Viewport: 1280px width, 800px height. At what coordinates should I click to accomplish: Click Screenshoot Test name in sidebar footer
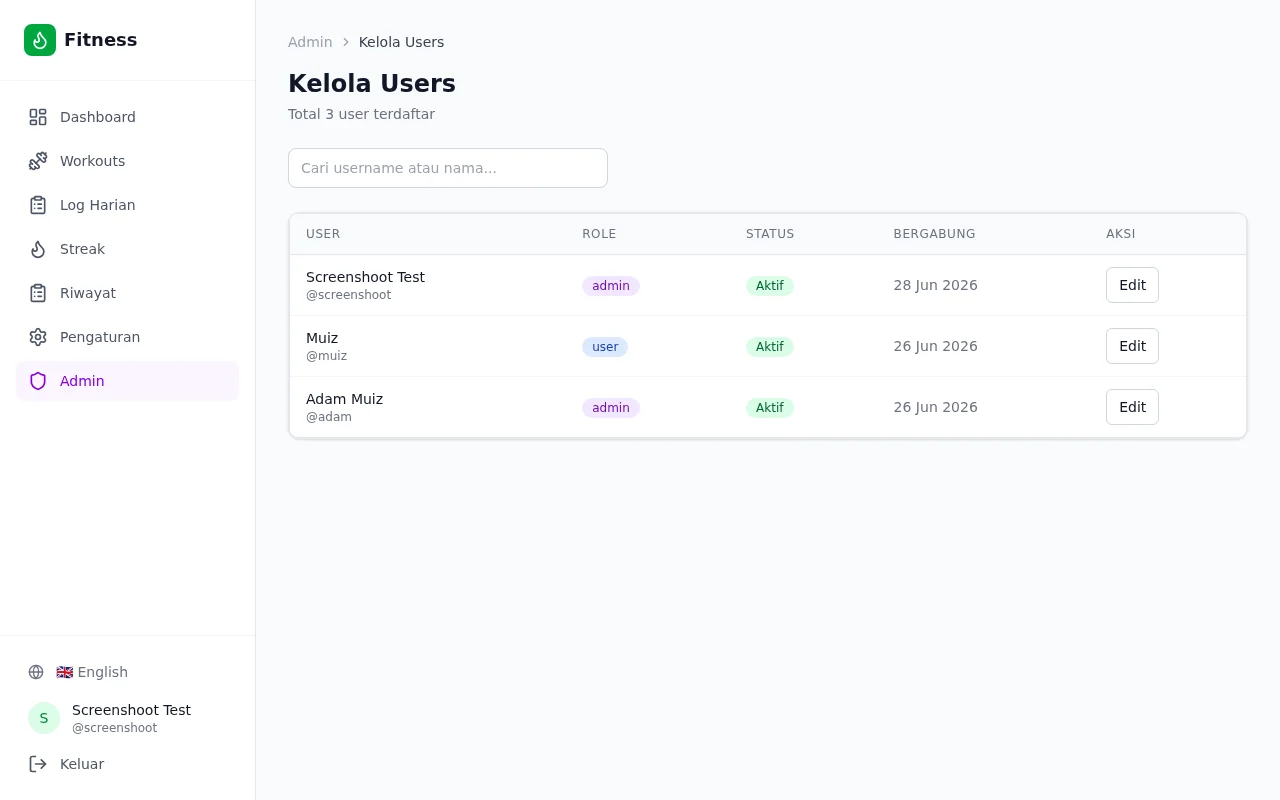(131, 710)
